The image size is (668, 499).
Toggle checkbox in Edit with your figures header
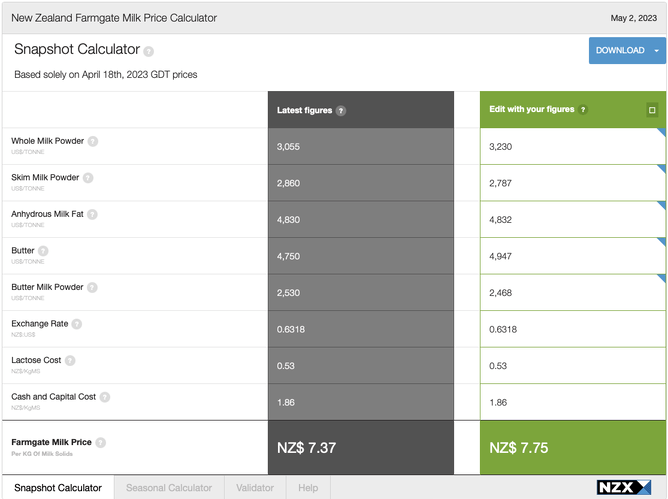[652, 110]
